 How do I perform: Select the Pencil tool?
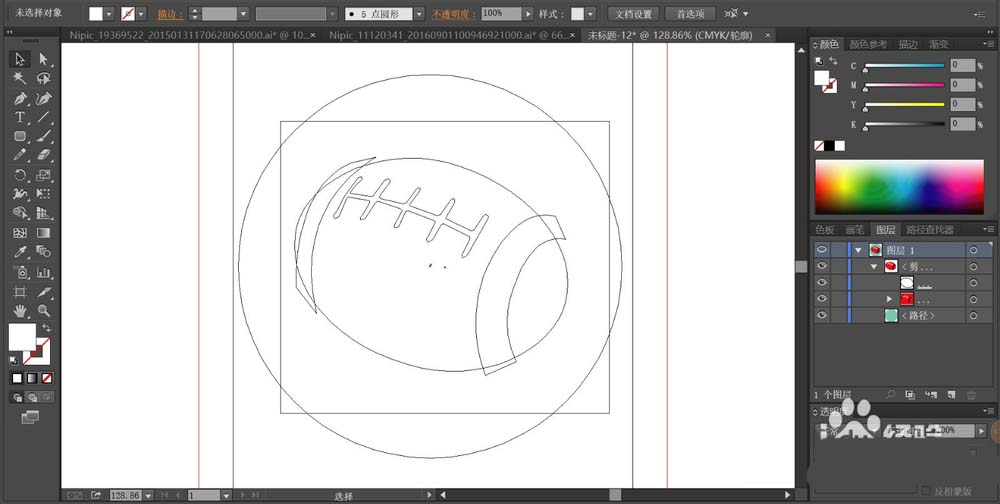coord(20,156)
